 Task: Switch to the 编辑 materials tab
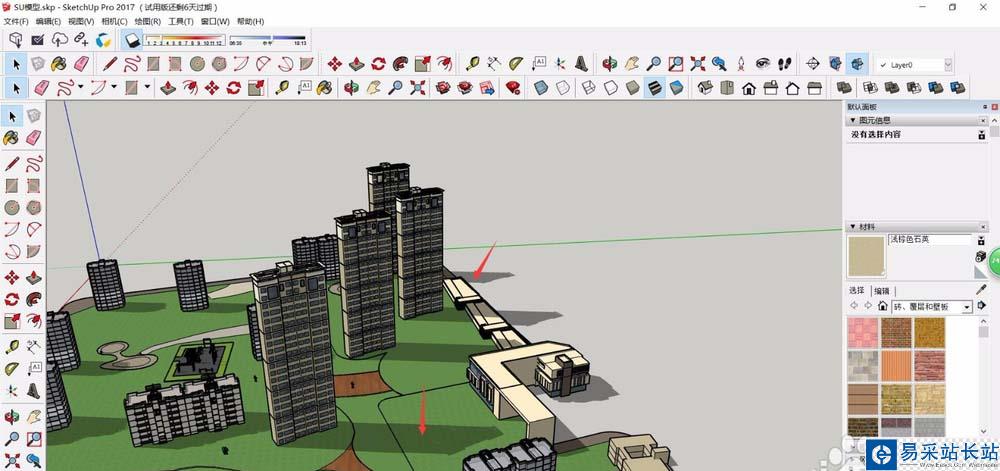click(881, 291)
